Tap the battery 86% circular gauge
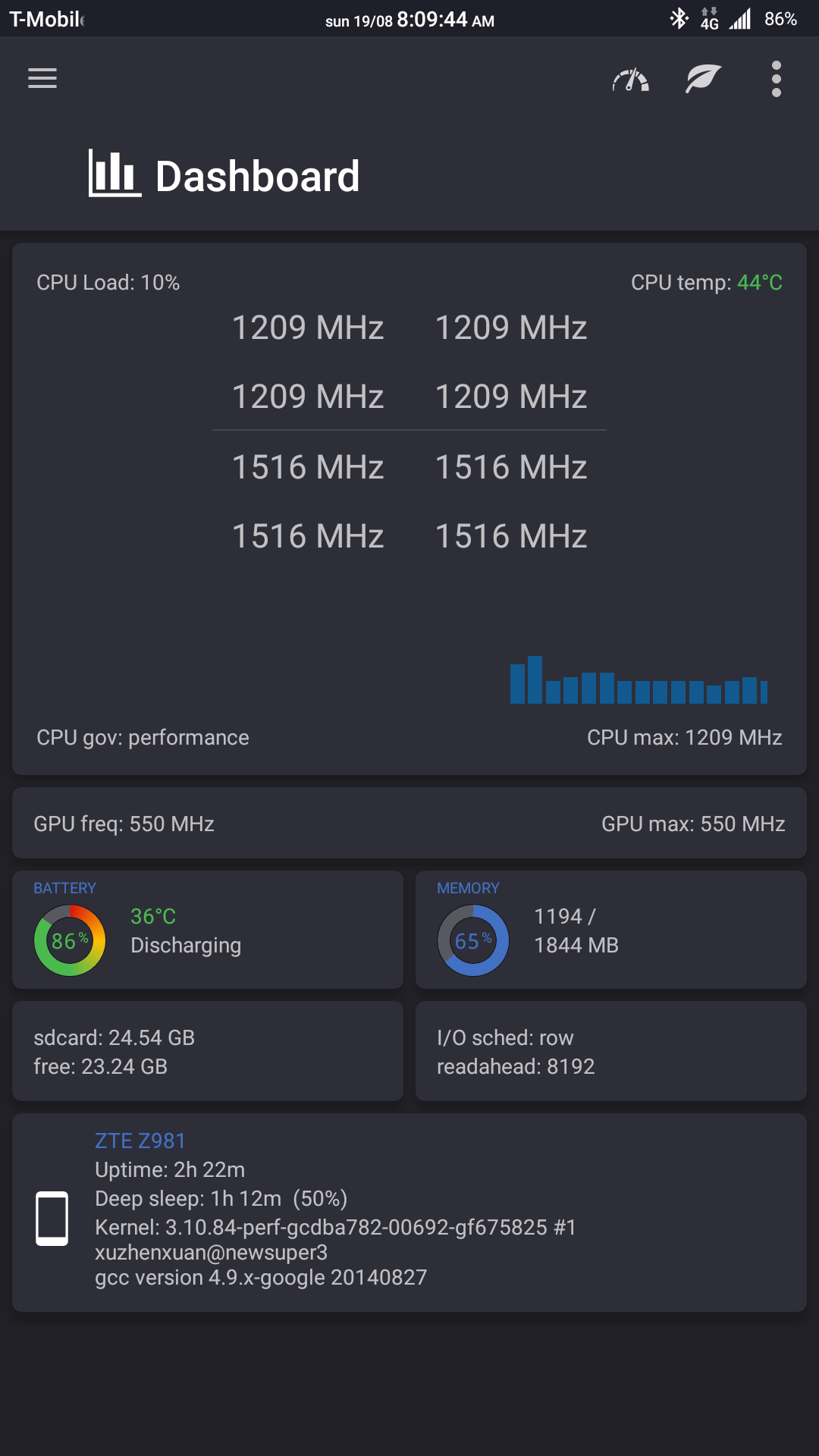Image resolution: width=819 pixels, height=1456 pixels. pos(70,940)
